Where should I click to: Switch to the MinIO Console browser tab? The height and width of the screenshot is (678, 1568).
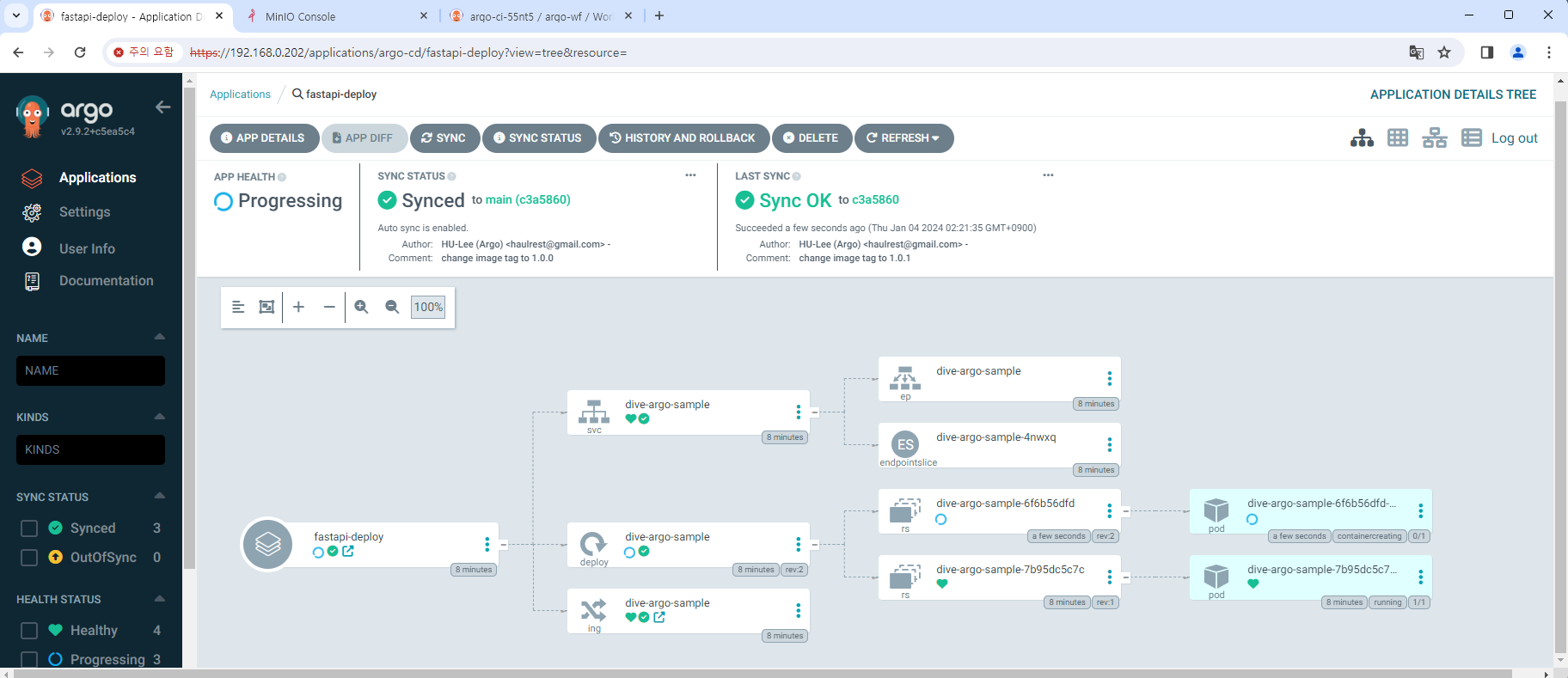click(334, 16)
